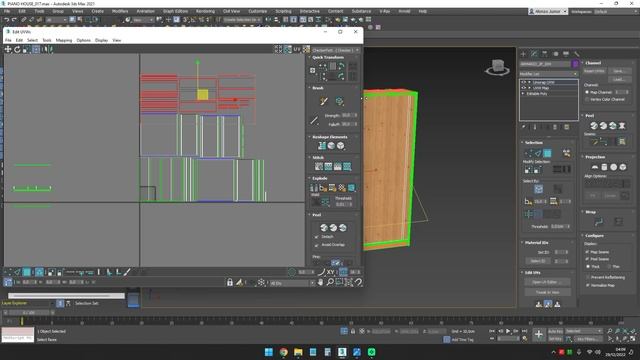Image resolution: width=640 pixels, height=360 pixels.
Task: Open Mapping menu in Edit UVWs
Action: point(64,40)
